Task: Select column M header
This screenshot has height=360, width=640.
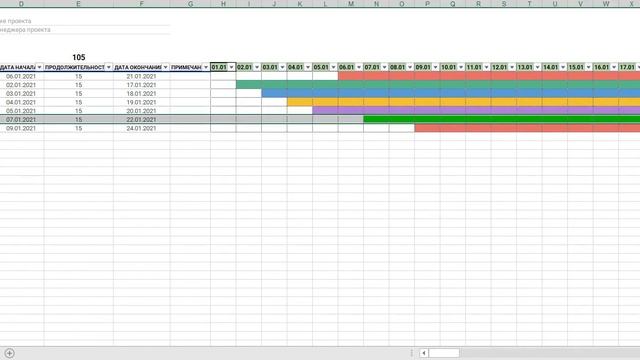Action: tap(351, 3)
